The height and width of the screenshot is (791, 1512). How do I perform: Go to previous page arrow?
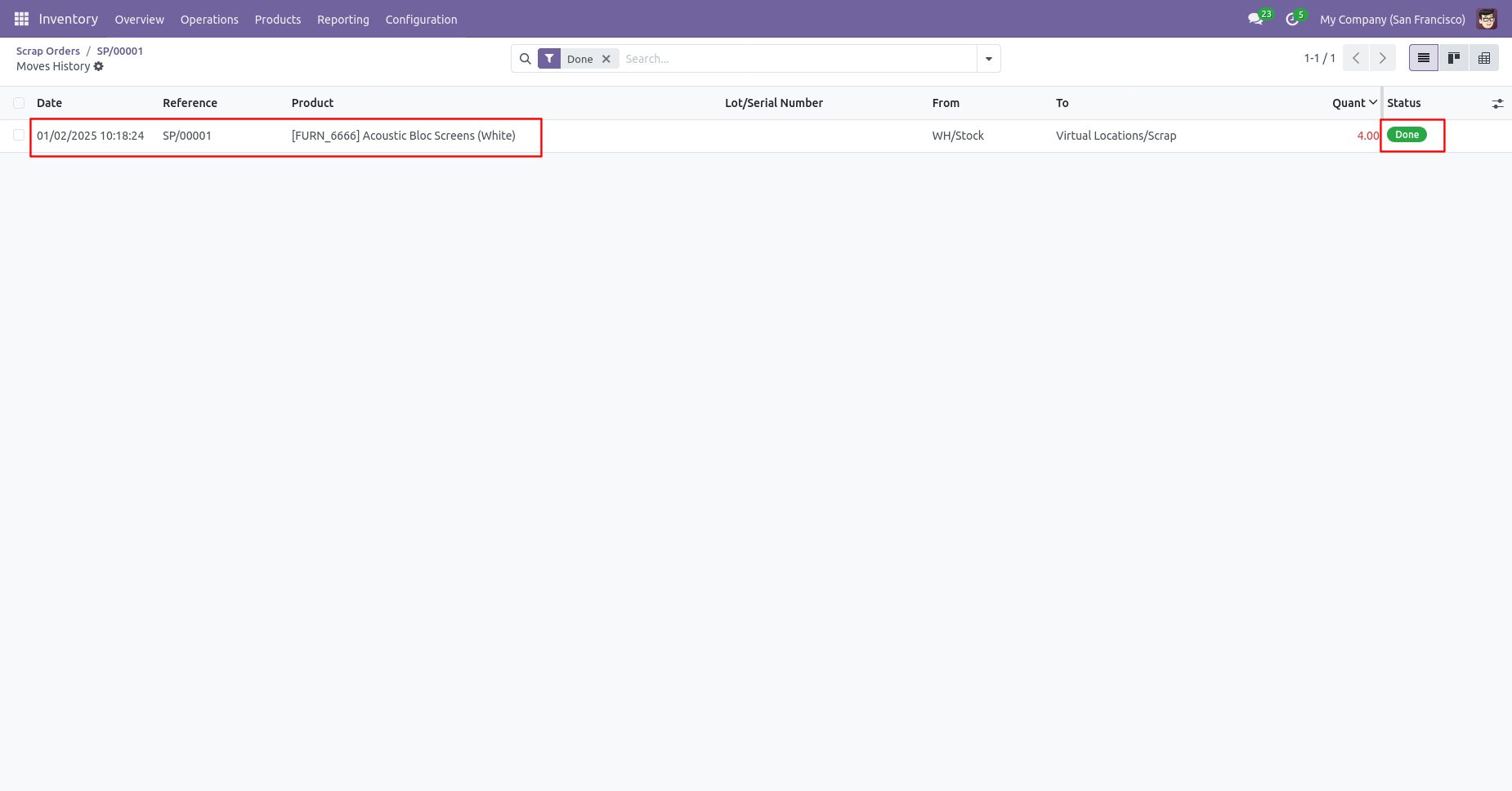(1356, 58)
